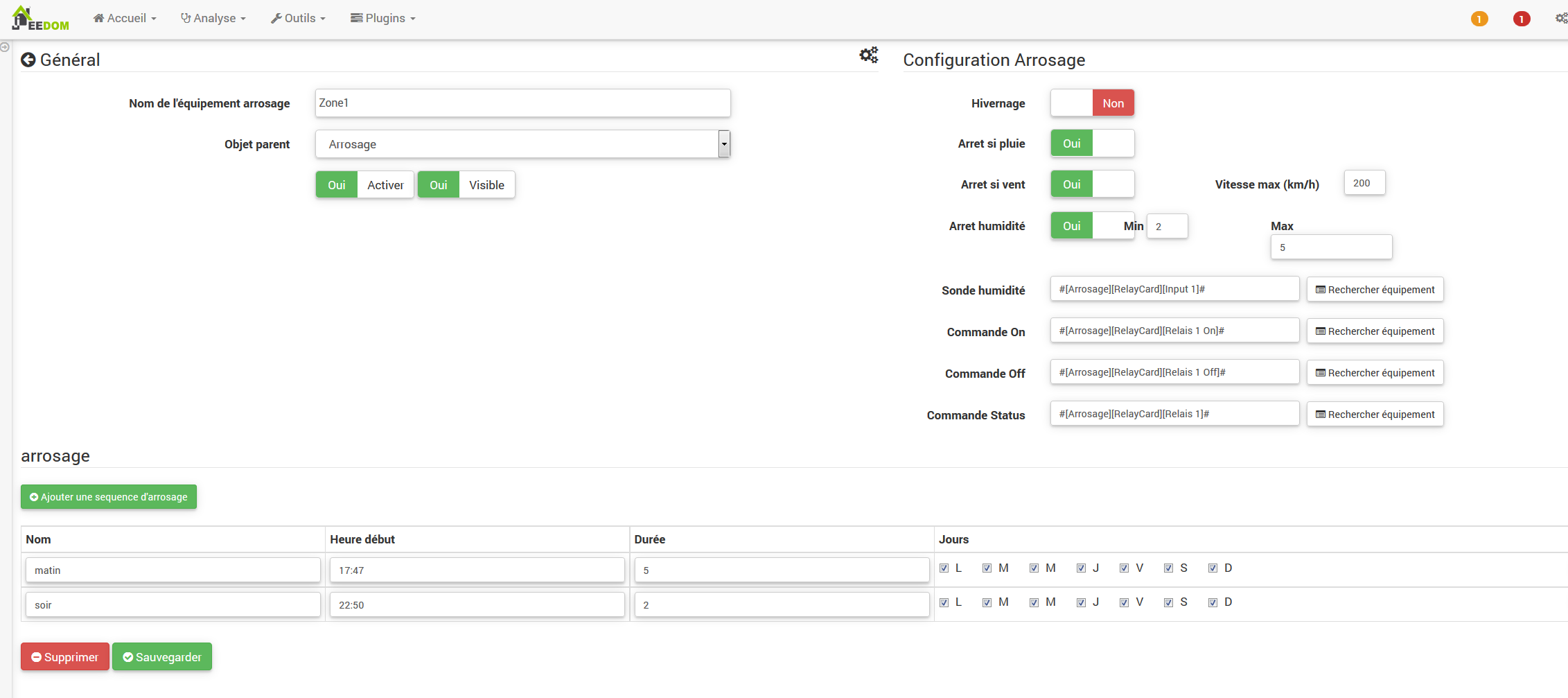
Task: Uncheck V checkbox in matin row
Action: pyautogui.click(x=1124, y=568)
